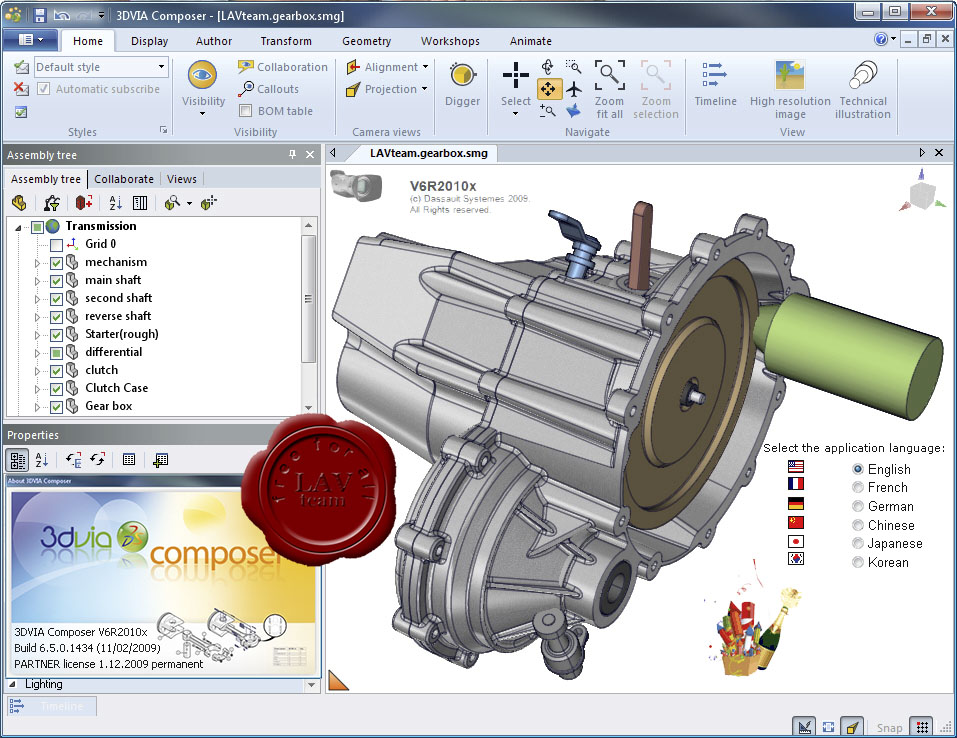
Task: Open the Transform ribbon tab
Action: [x=286, y=41]
